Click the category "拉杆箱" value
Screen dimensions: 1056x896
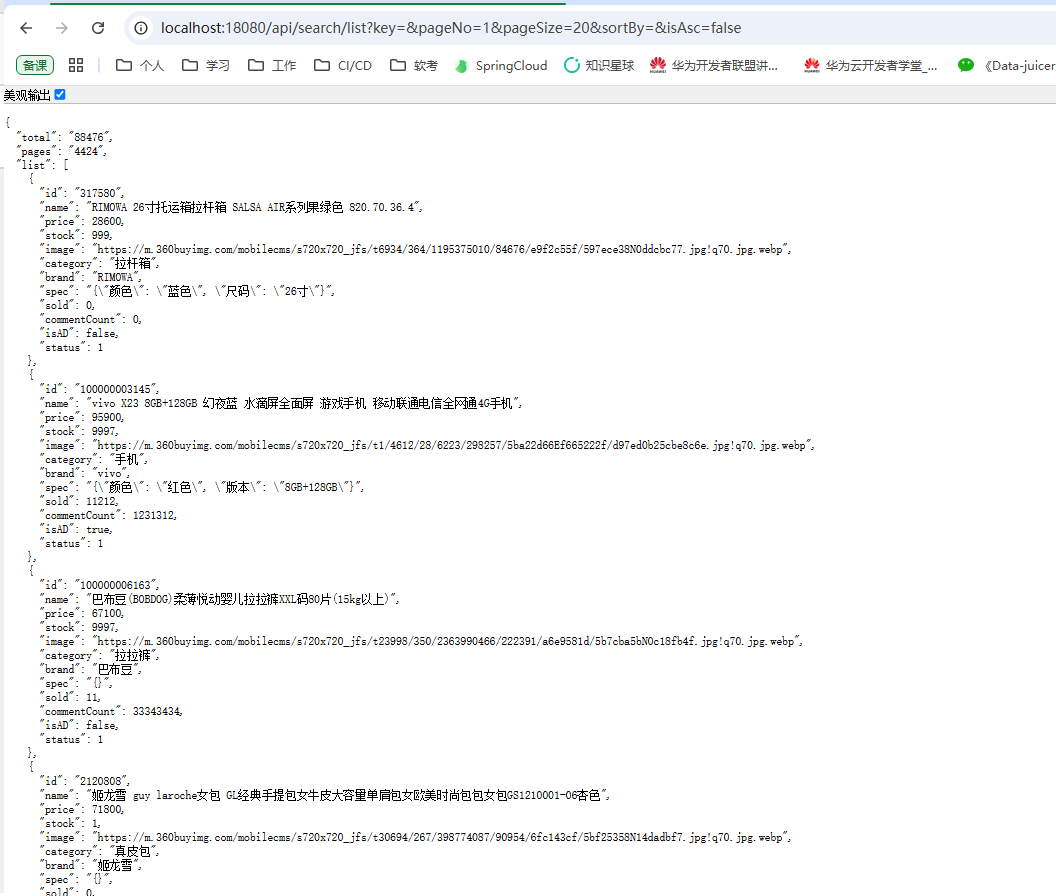pyautogui.click(x=135, y=263)
